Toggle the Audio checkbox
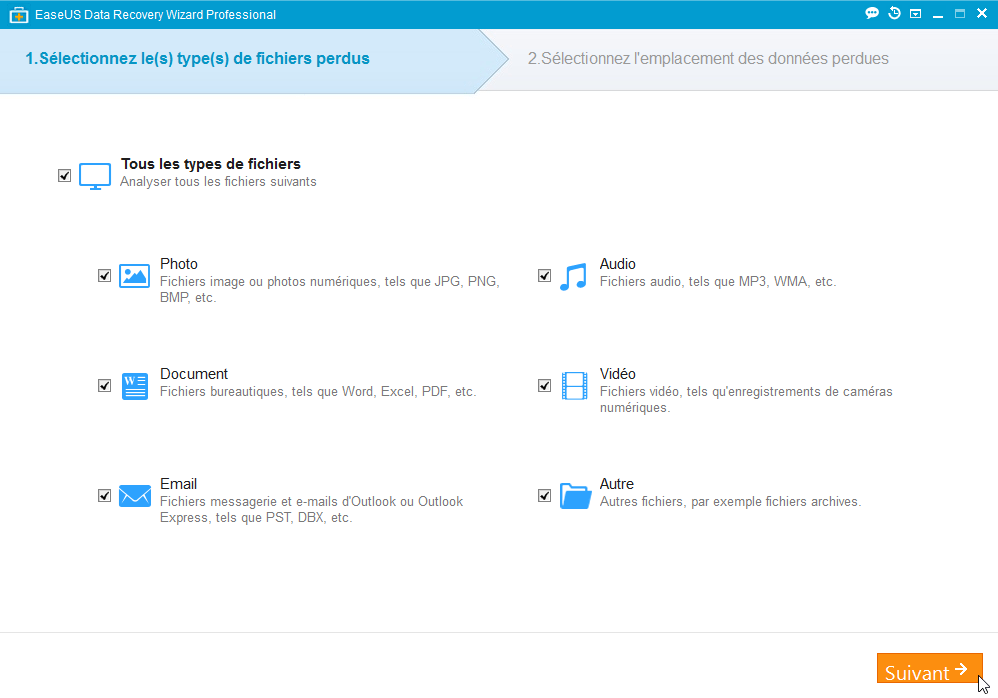 [x=544, y=276]
